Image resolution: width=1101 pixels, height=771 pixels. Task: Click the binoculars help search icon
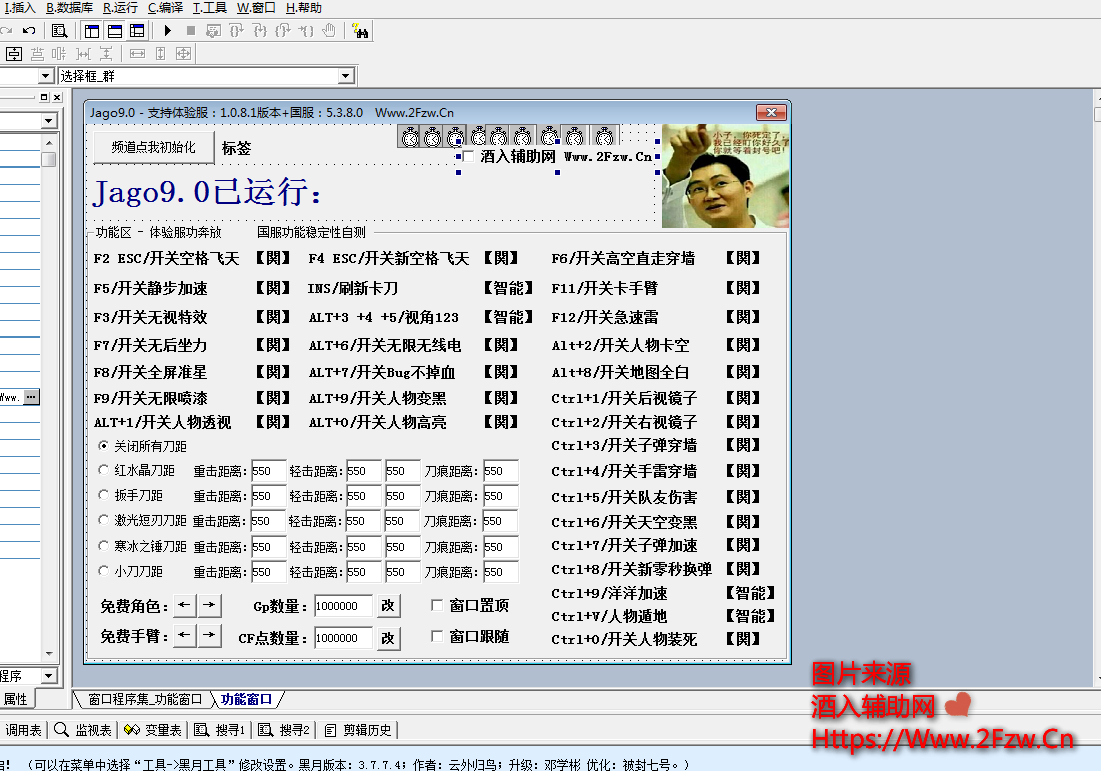click(360, 31)
